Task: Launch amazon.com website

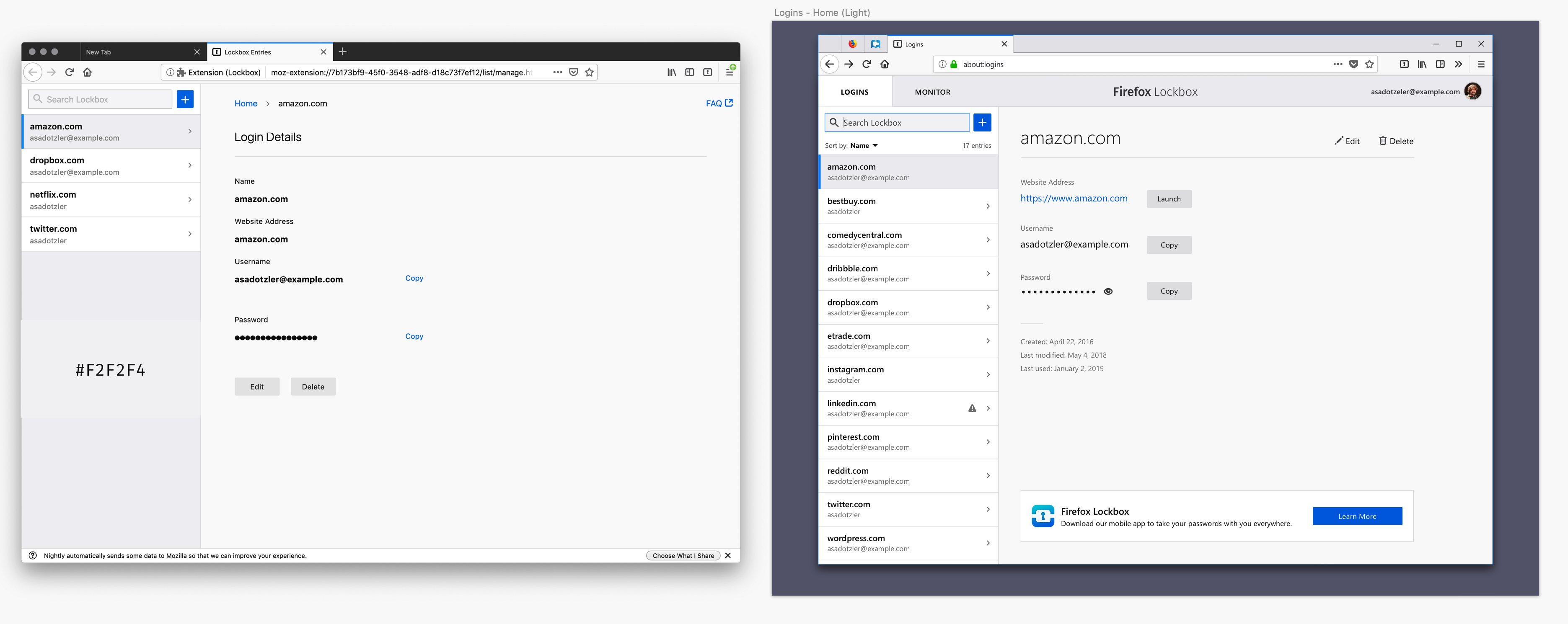Action: tap(1169, 199)
